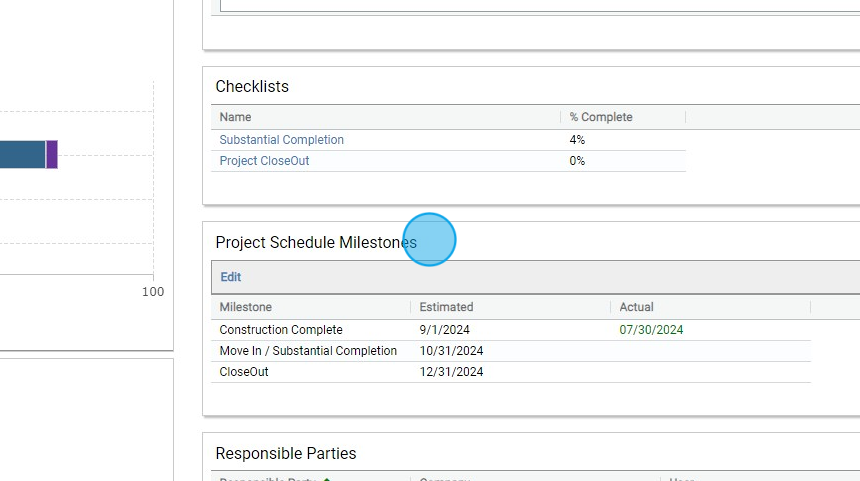The image size is (860, 481).
Task: Click the estimated date 12/31/2024
Action: [x=451, y=372]
